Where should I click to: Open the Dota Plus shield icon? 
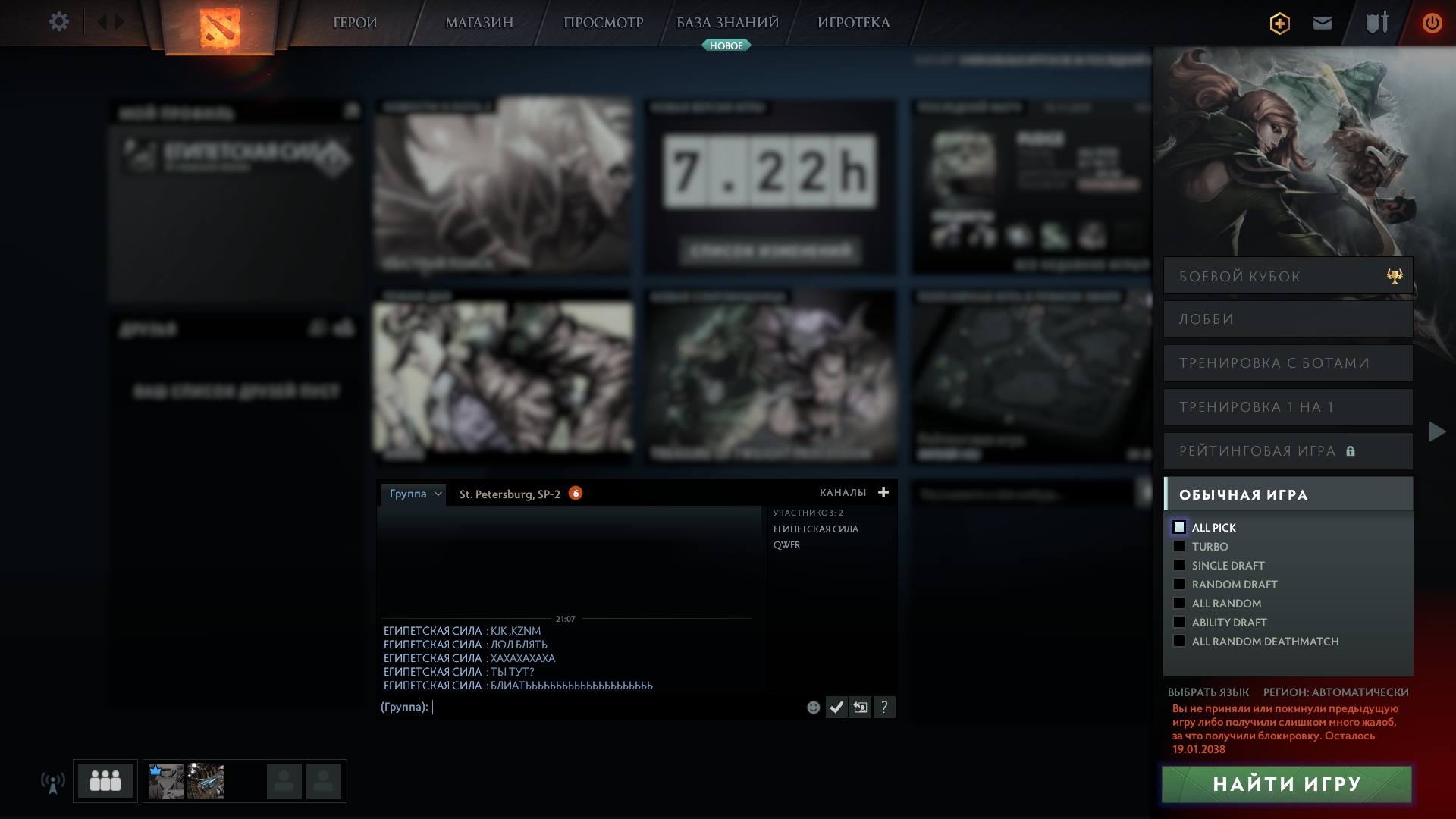(1279, 23)
